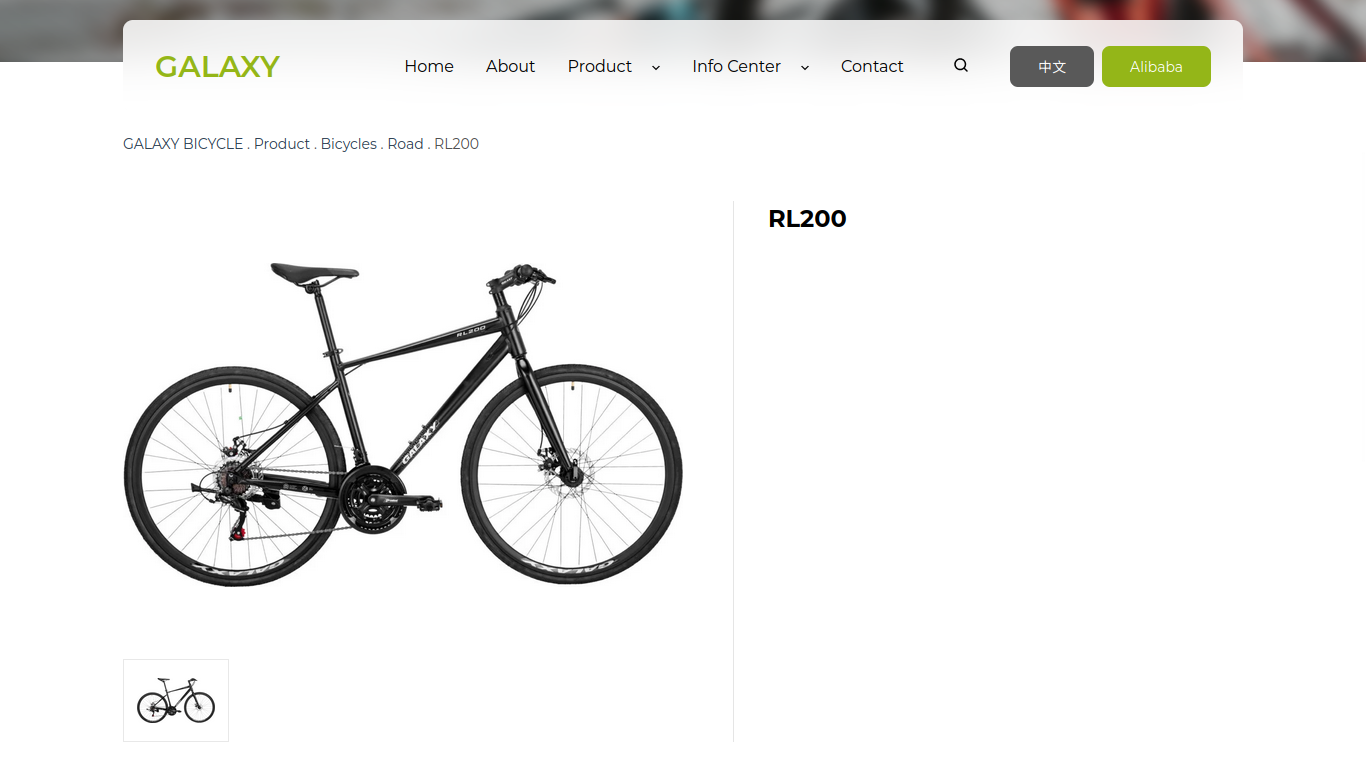Visit the Alibaba store button
The height and width of the screenshot is (768, 1366).
(1156, 66)
